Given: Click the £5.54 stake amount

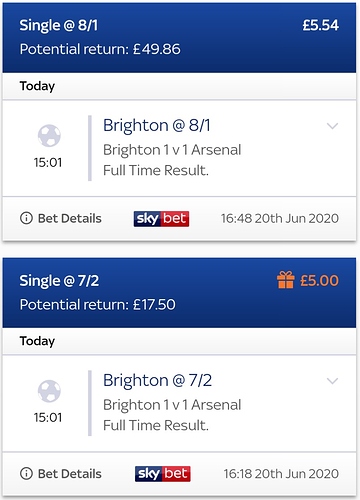Looking at the screenshot, I should [321, 25].
